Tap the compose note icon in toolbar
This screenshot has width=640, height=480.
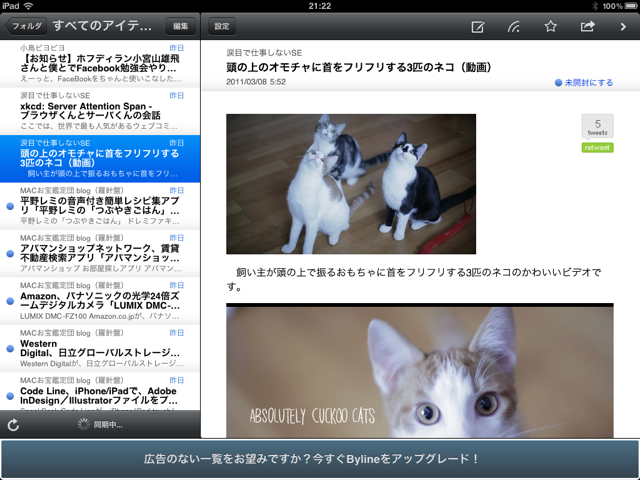tap(477, 26)
